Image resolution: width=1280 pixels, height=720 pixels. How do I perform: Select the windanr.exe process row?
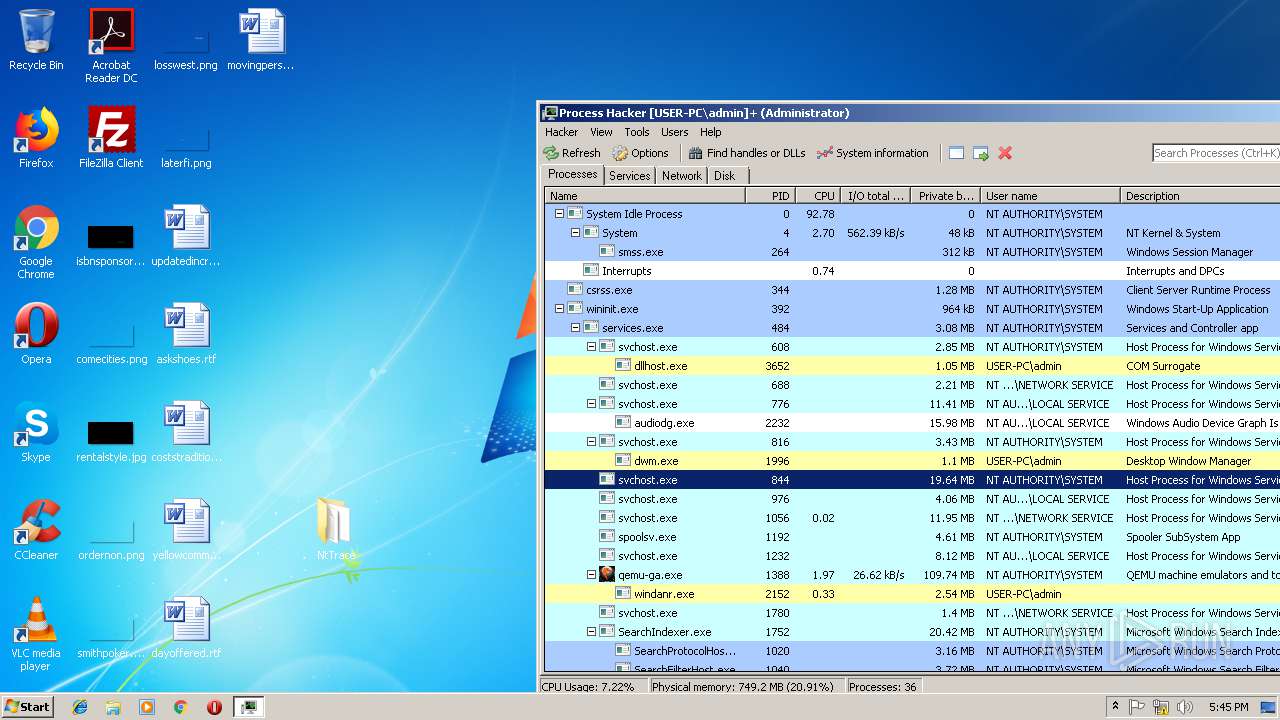click(x=912, y=594)
